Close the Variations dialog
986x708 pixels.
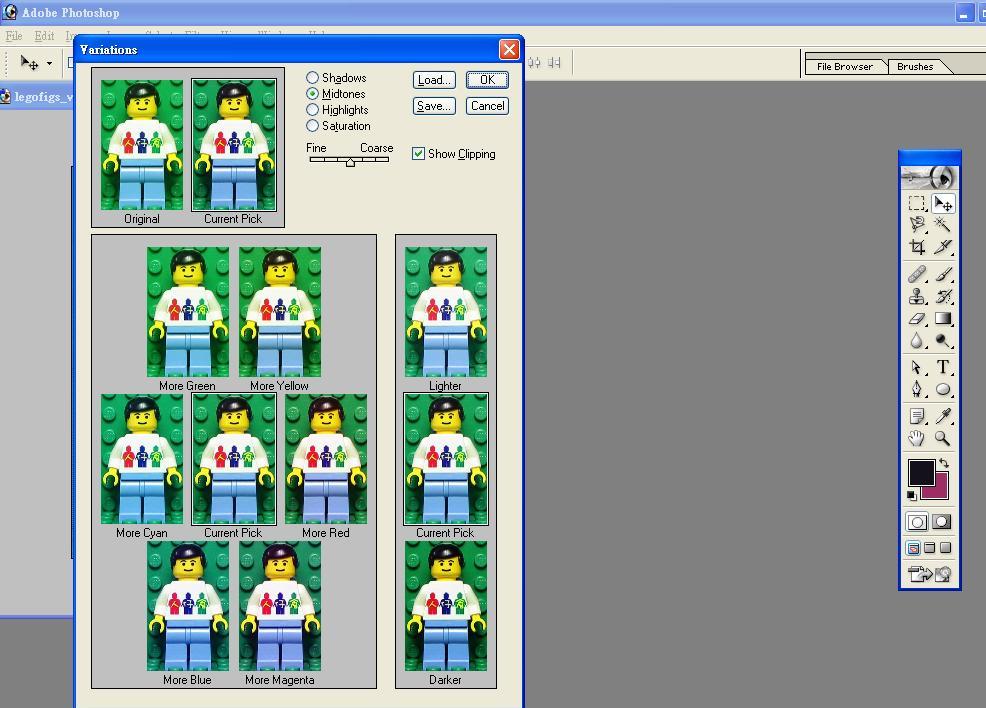pos(509,49)
